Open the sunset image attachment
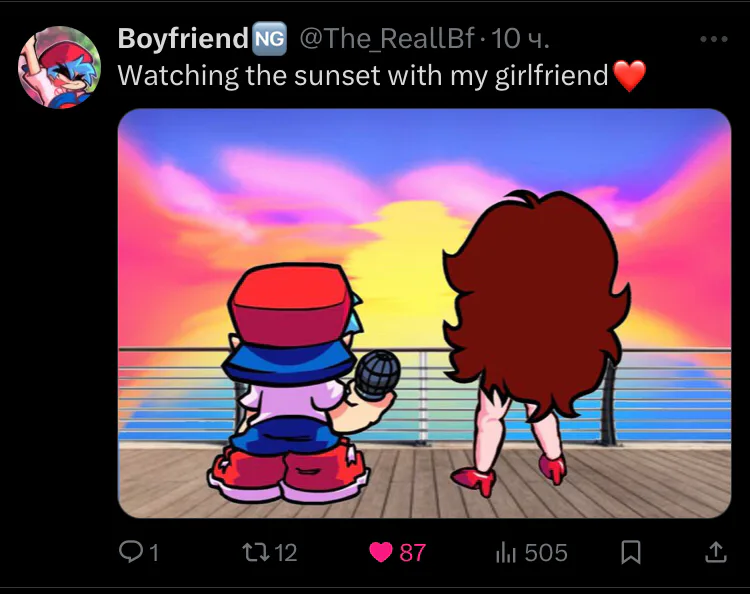This screenshot has width=750, height=594. [424, 313]
